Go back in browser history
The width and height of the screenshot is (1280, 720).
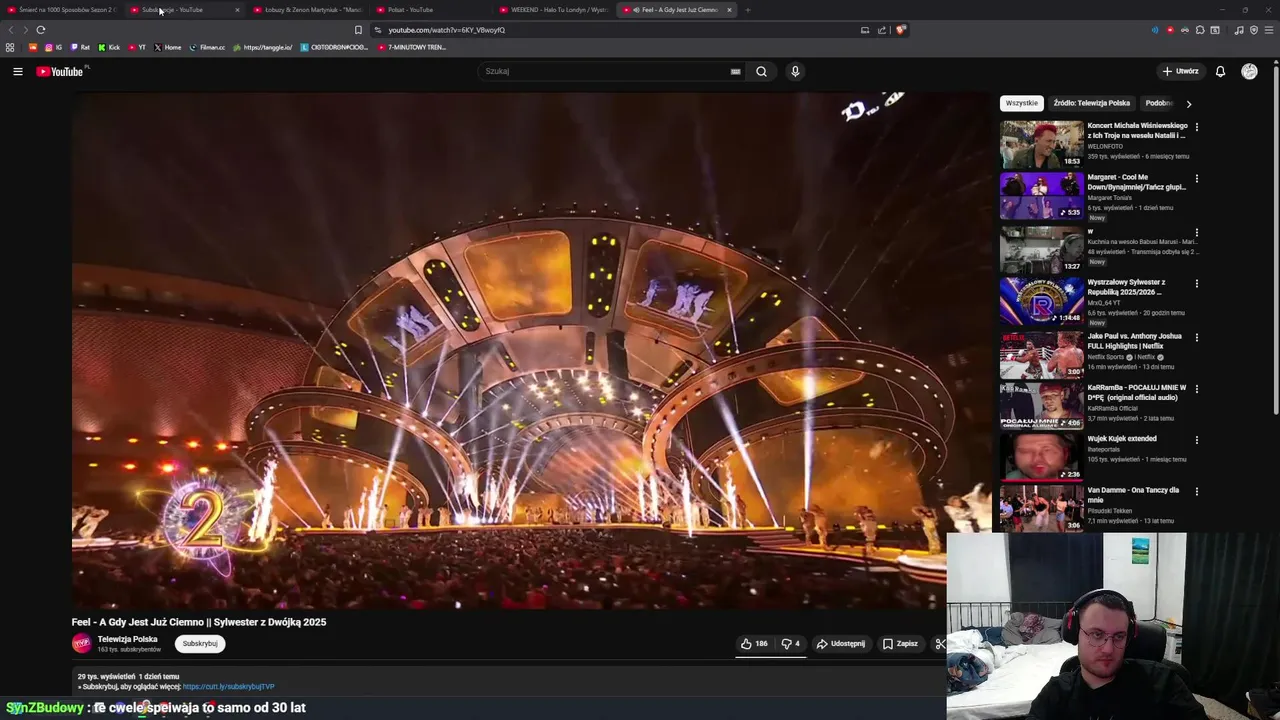(11, 30)
